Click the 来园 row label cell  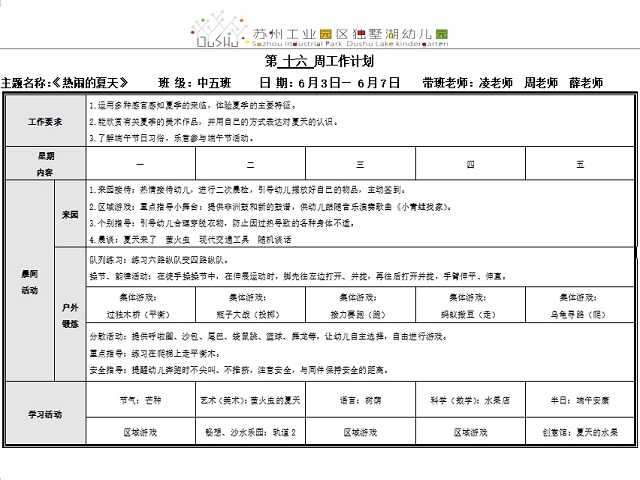(69, 214)
